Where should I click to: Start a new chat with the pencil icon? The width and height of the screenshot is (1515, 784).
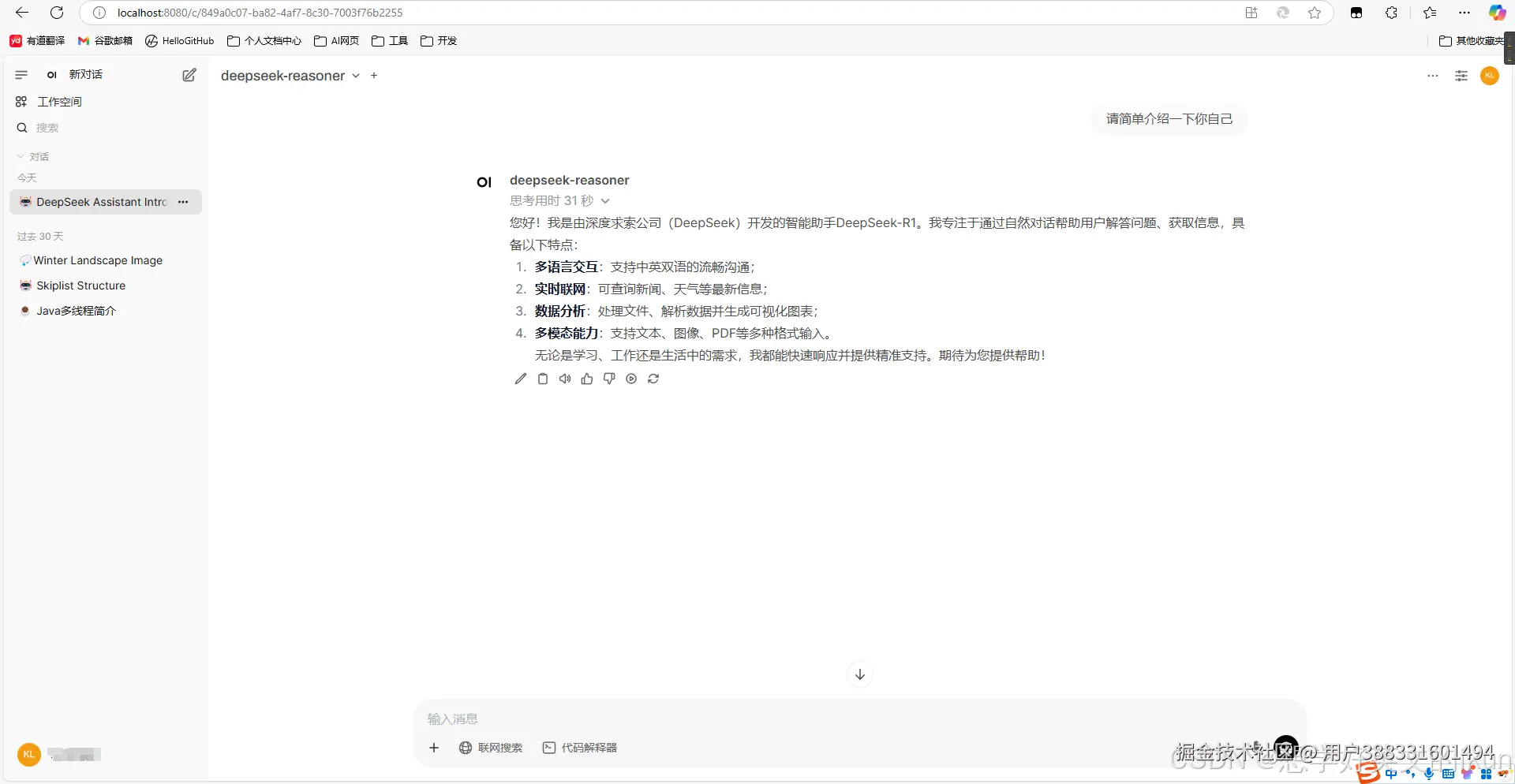tap(189, 75)
